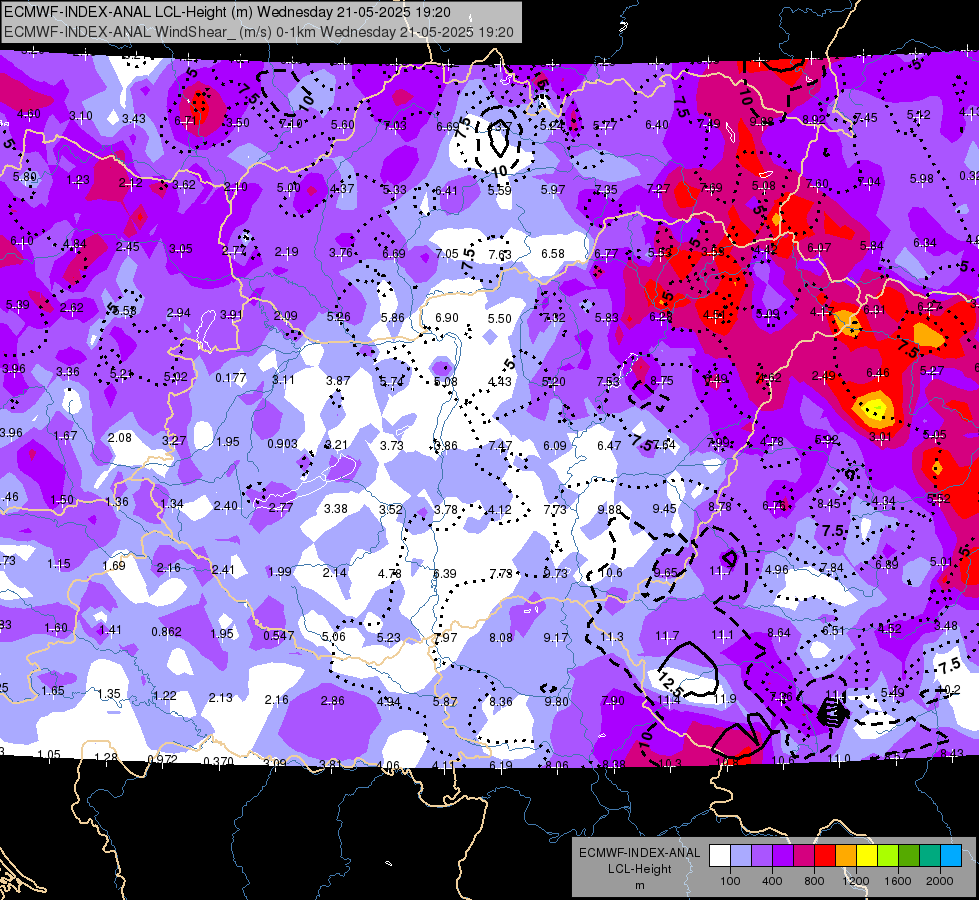Select the orange legend color swatch
The height and width of the screenshot is (900, 979).
pyautogui.click(x=846, y=856)
